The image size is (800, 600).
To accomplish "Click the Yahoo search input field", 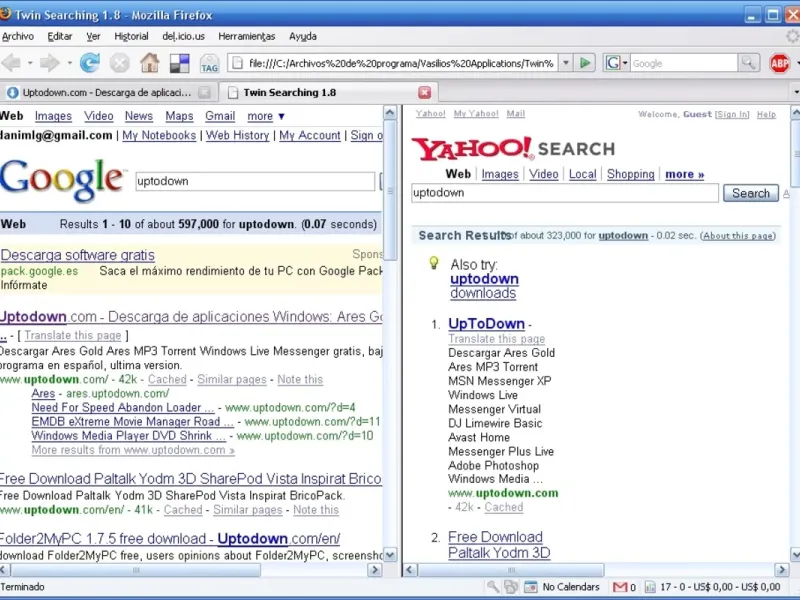I will tap(565, 193).
